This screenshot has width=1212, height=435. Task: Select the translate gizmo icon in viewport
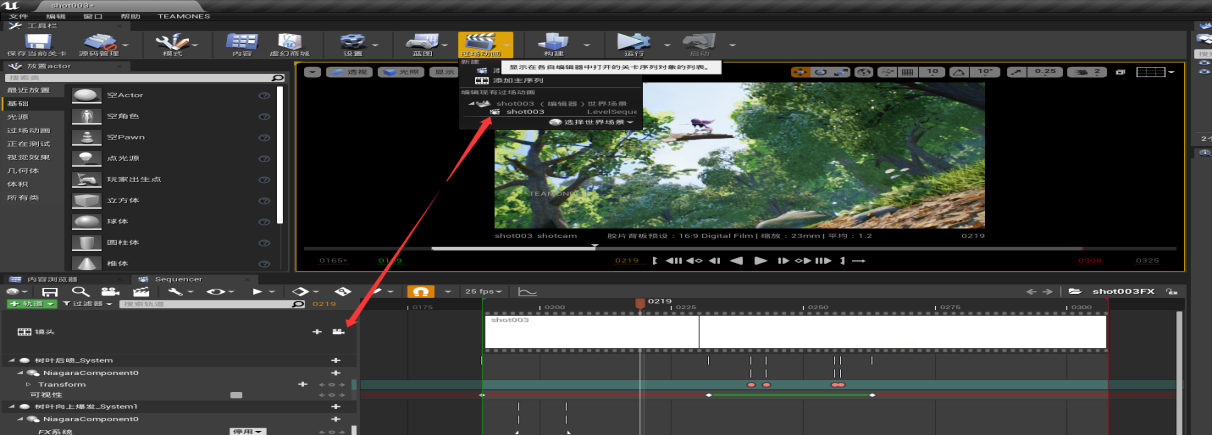[801, 72]
